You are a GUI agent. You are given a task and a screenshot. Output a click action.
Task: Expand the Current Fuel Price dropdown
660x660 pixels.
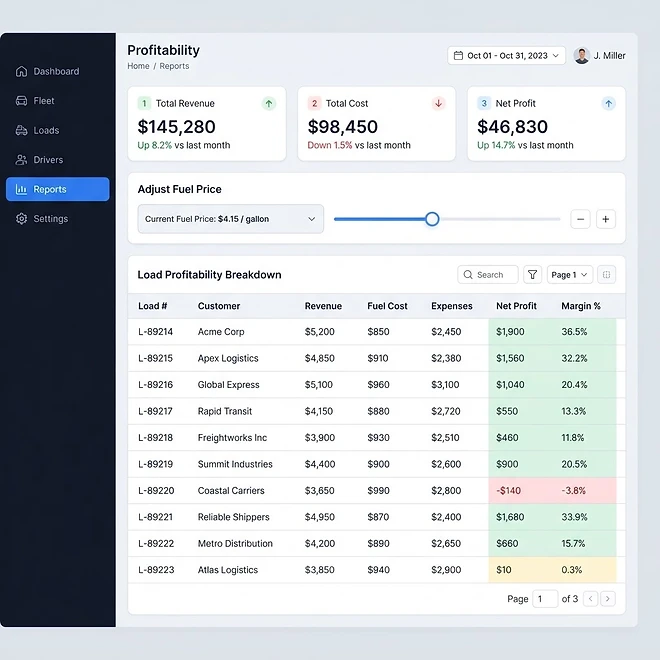pyautogui.click(x=231, y=219)
